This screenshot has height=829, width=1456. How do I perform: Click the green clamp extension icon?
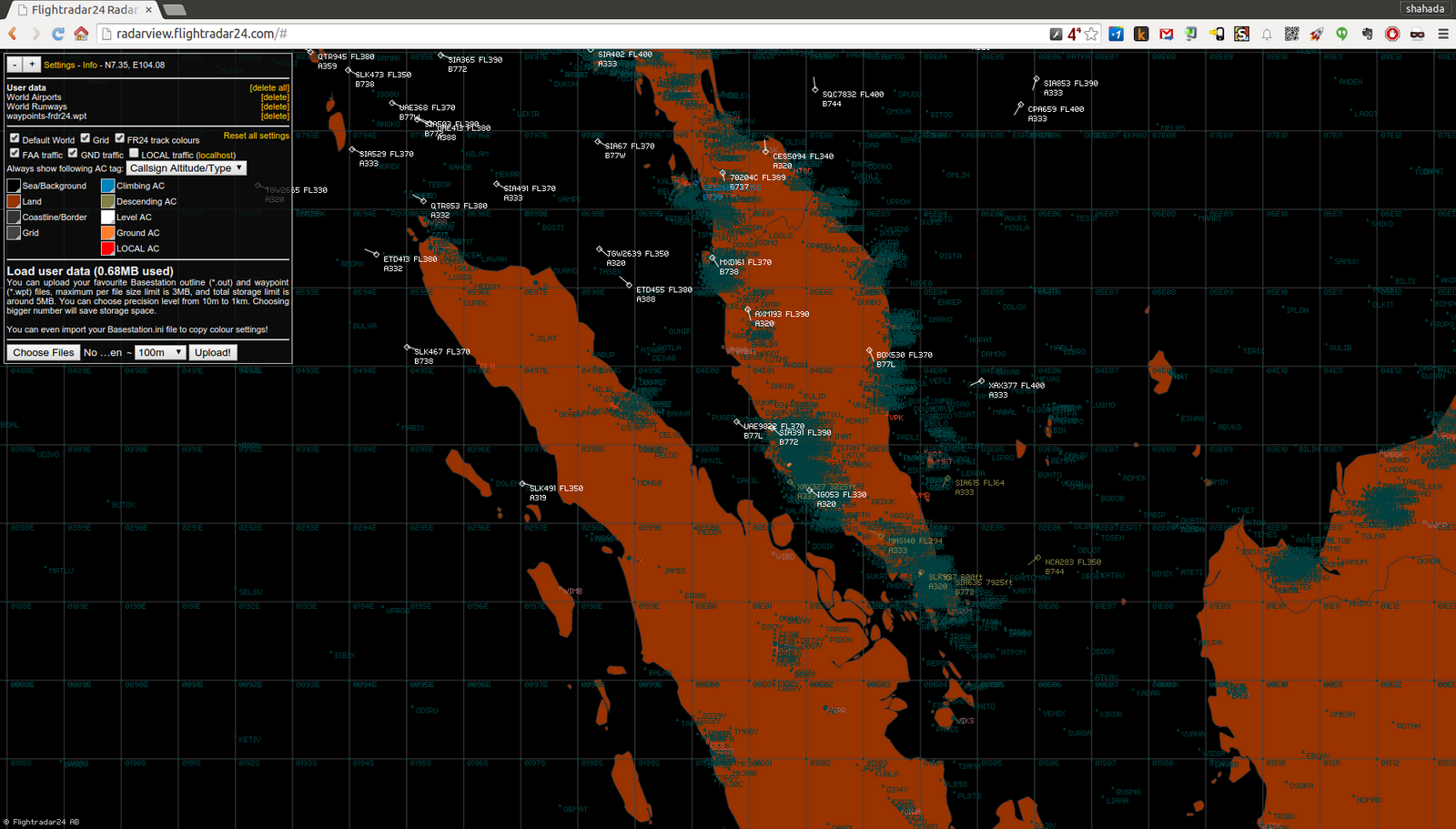(1191, 34)
